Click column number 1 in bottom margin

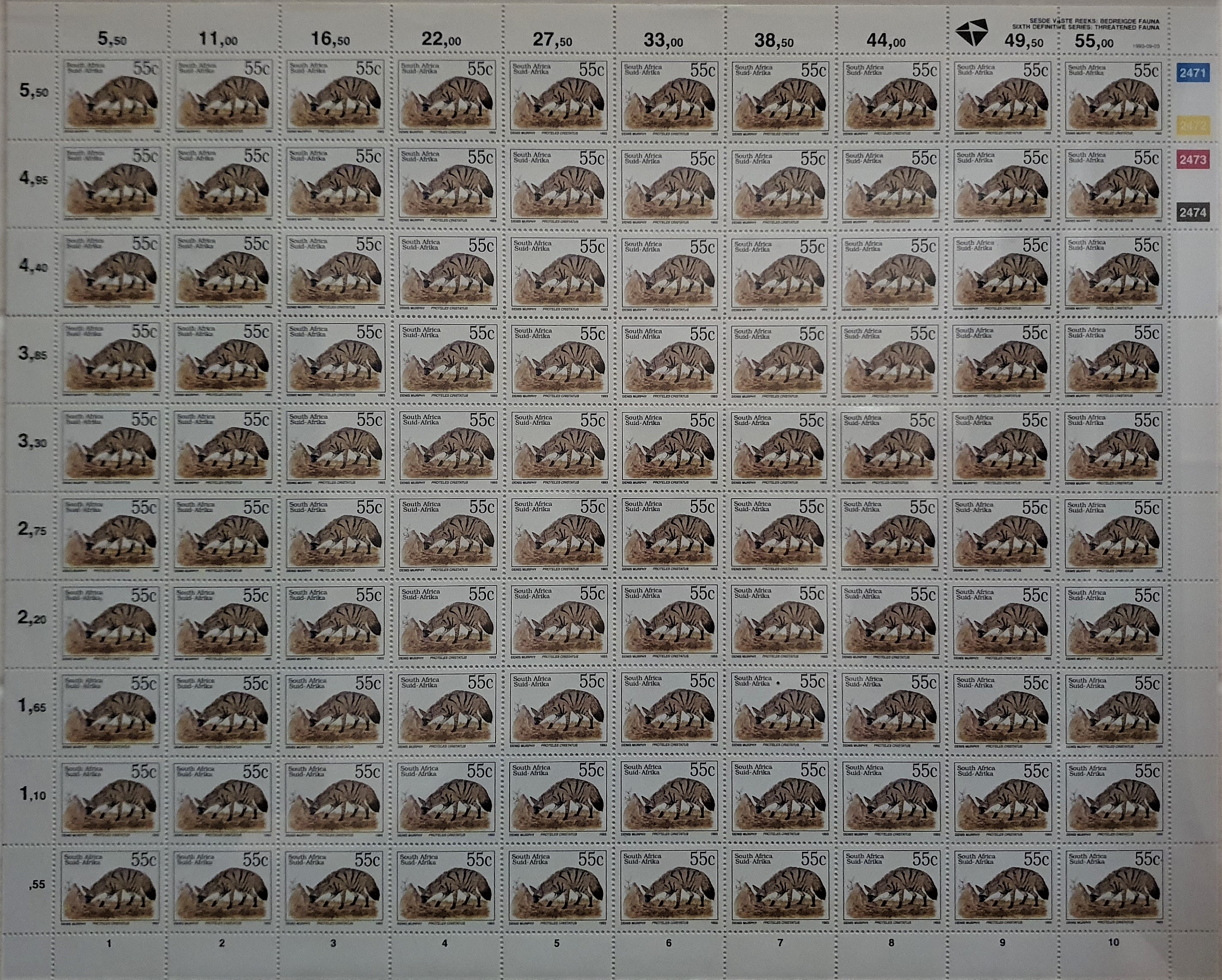point(109,944)
